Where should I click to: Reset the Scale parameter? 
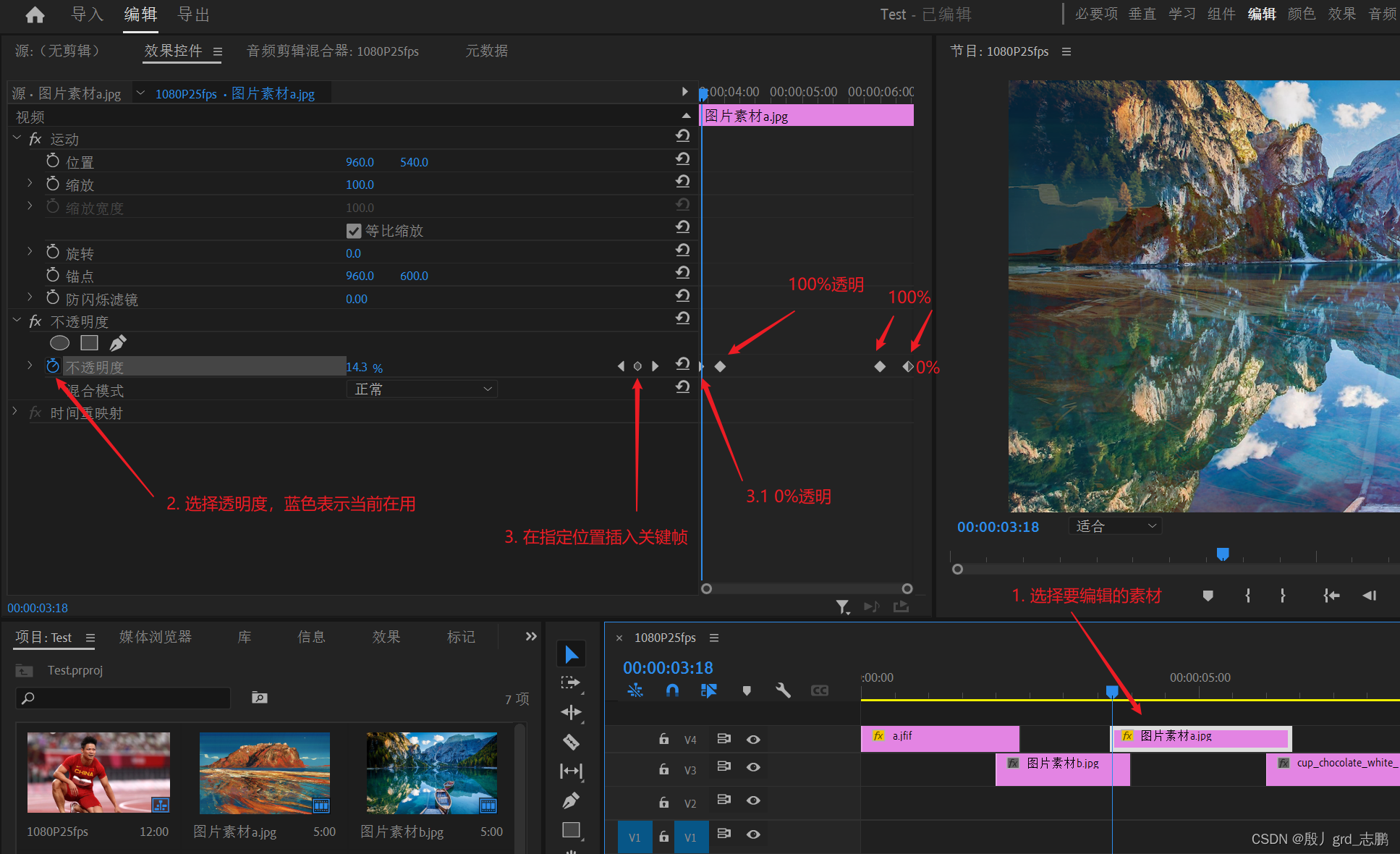(x=682, y=182)
